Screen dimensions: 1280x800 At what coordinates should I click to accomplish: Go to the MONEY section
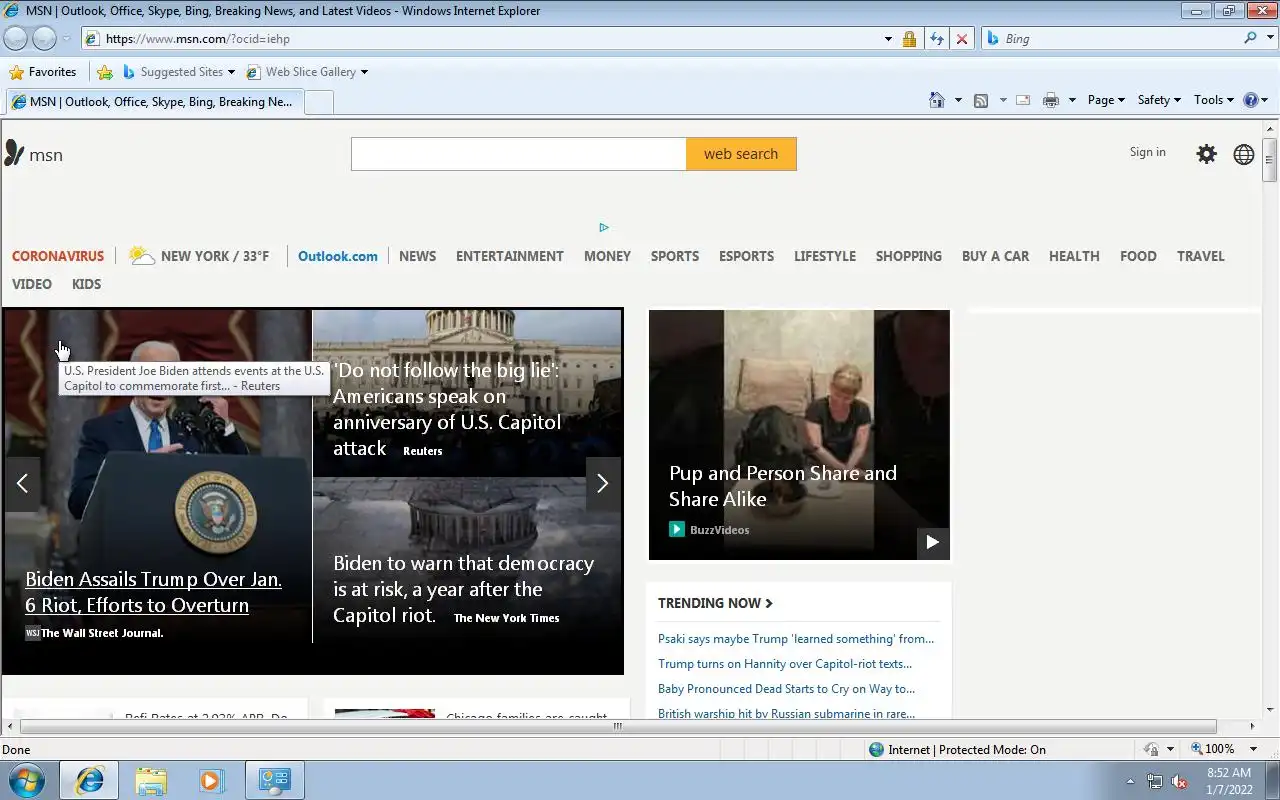coord(607,256)
